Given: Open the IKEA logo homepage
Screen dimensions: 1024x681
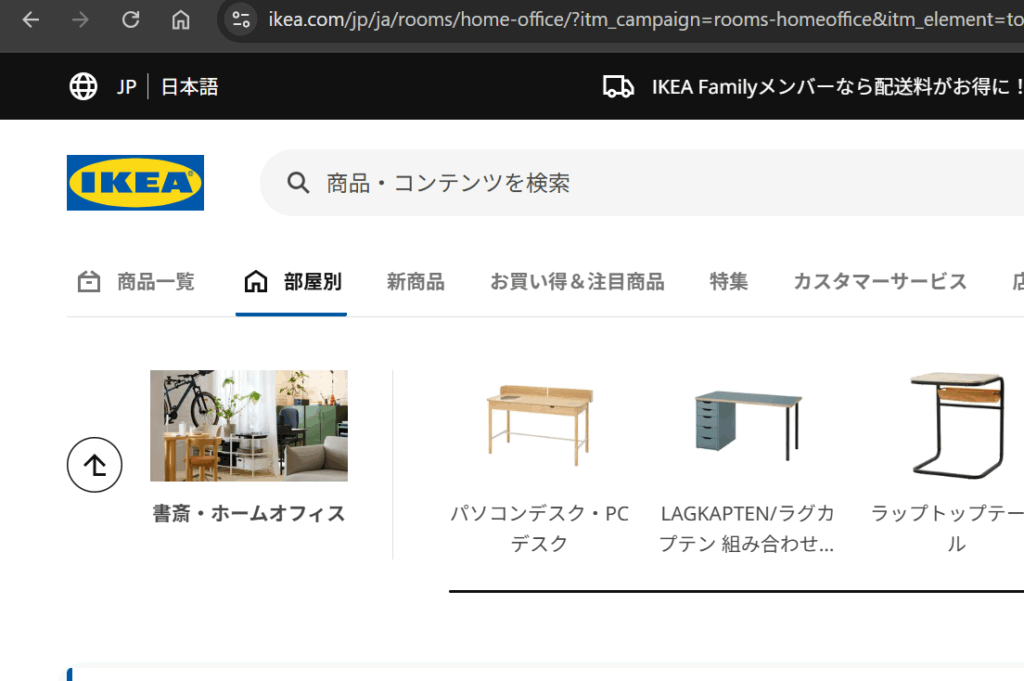Looking at the screenshot, I should click(x=135, y=183).
